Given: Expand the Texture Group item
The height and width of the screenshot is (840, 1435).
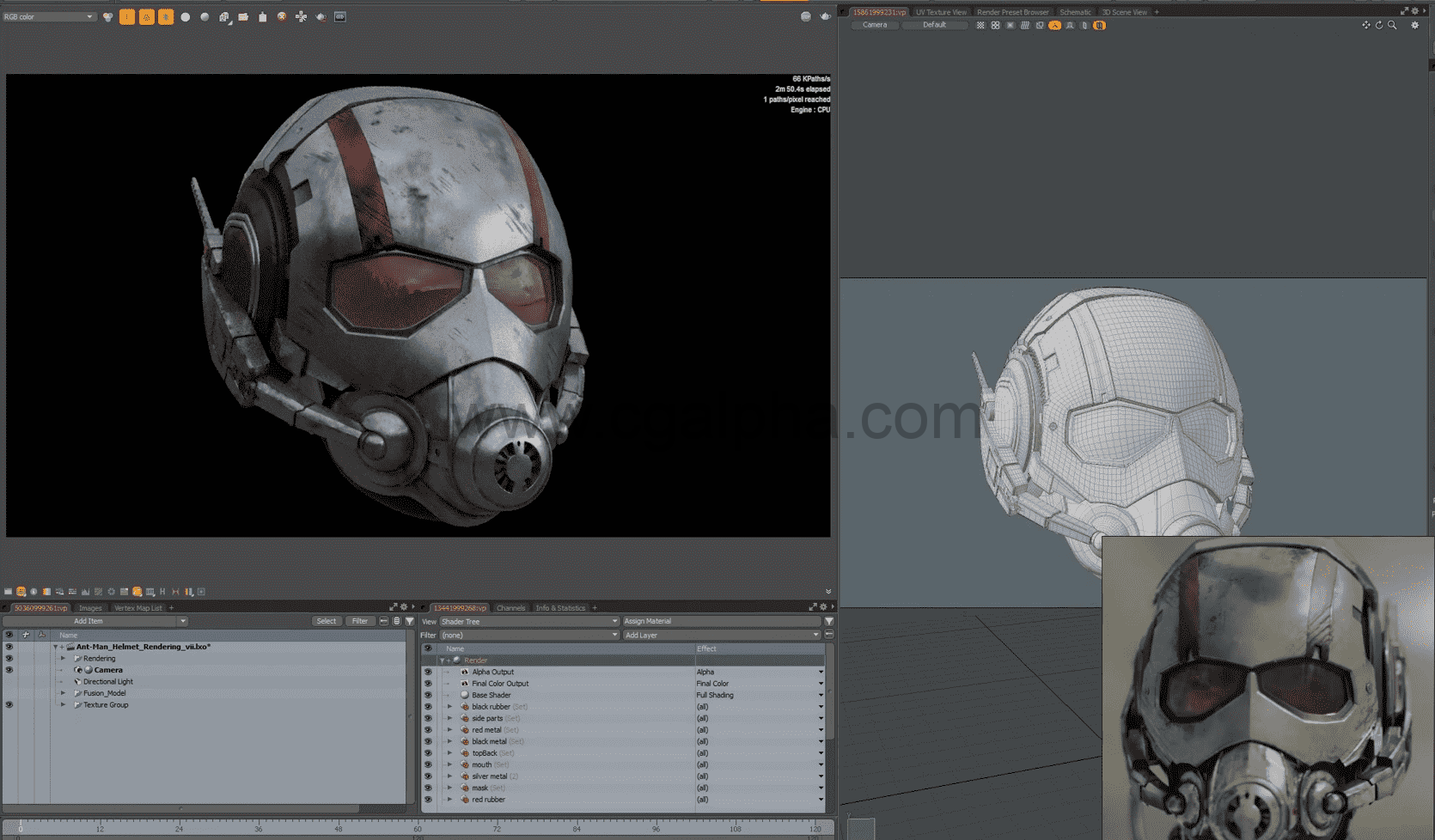Looking at the screenshot, I should 63,705.
